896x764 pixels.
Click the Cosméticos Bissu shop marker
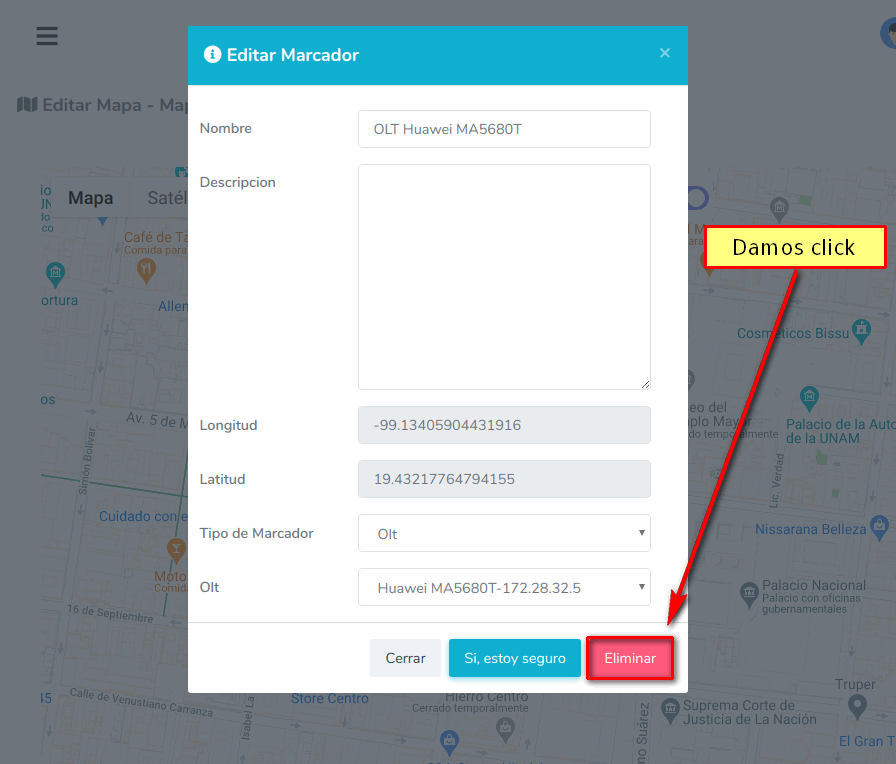point(861,330)
